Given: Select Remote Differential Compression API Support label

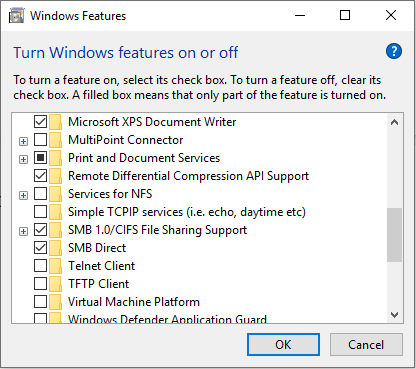Looking at the screenshot, I should (x=189, y=176).
